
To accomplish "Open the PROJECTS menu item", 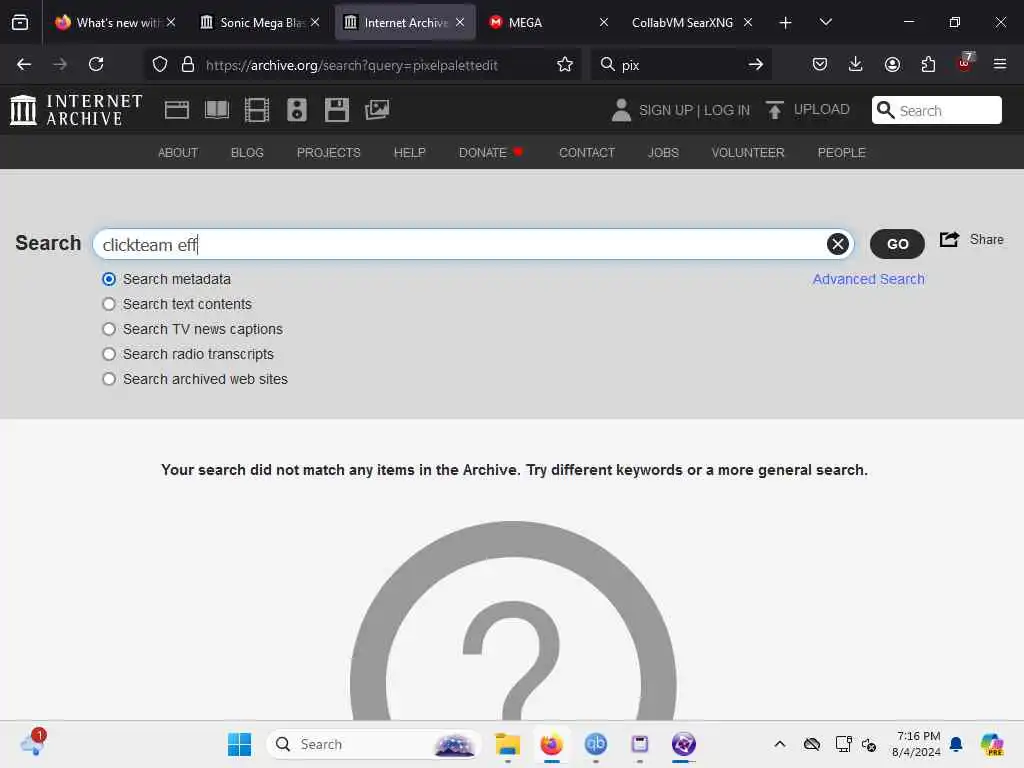I will (328, 152).
